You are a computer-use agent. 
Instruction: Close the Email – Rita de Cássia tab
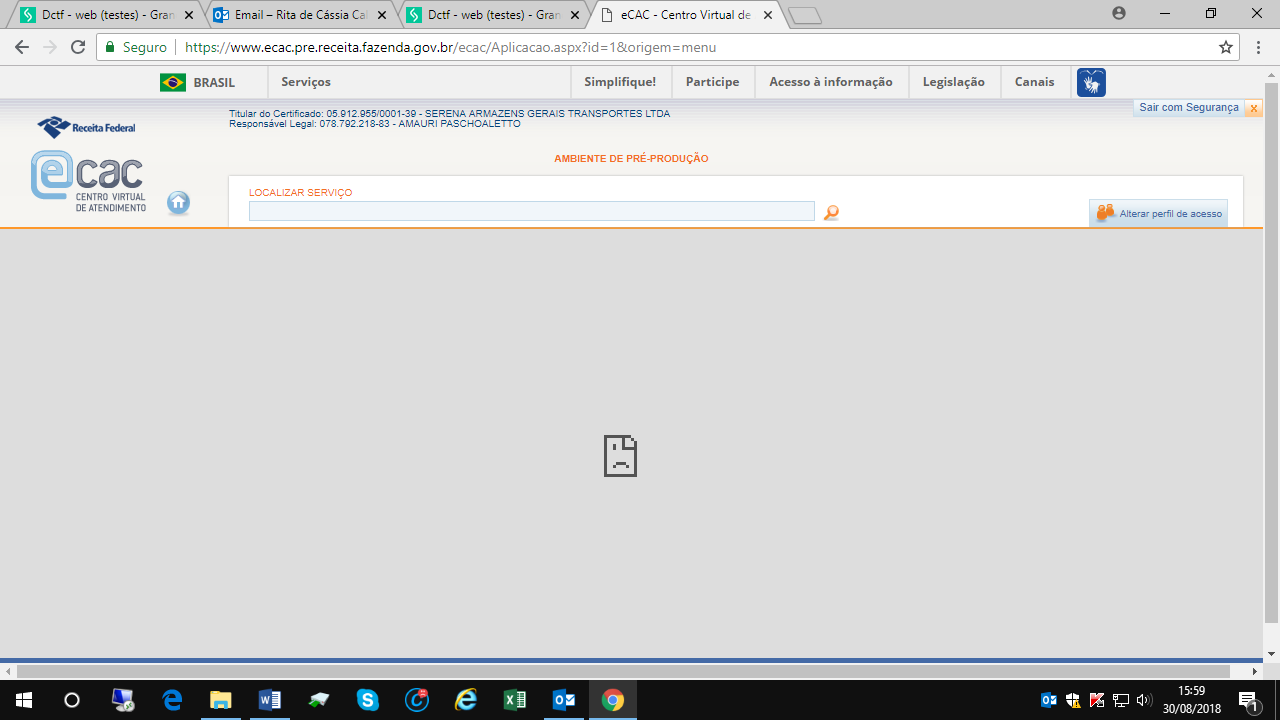point(381,16)
